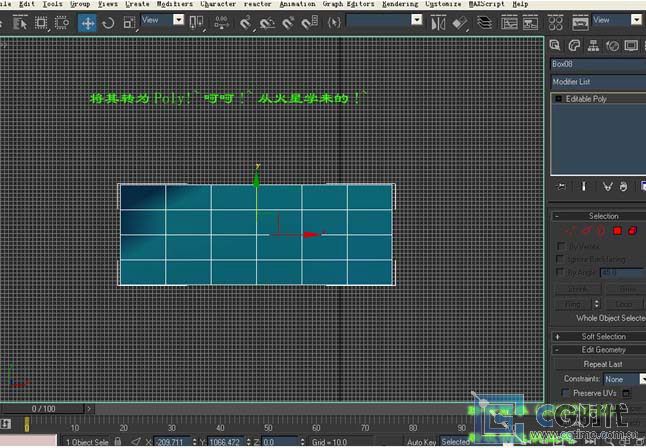Open the Material Editor
Screen dimensions: 646x448
pos(555,23)
